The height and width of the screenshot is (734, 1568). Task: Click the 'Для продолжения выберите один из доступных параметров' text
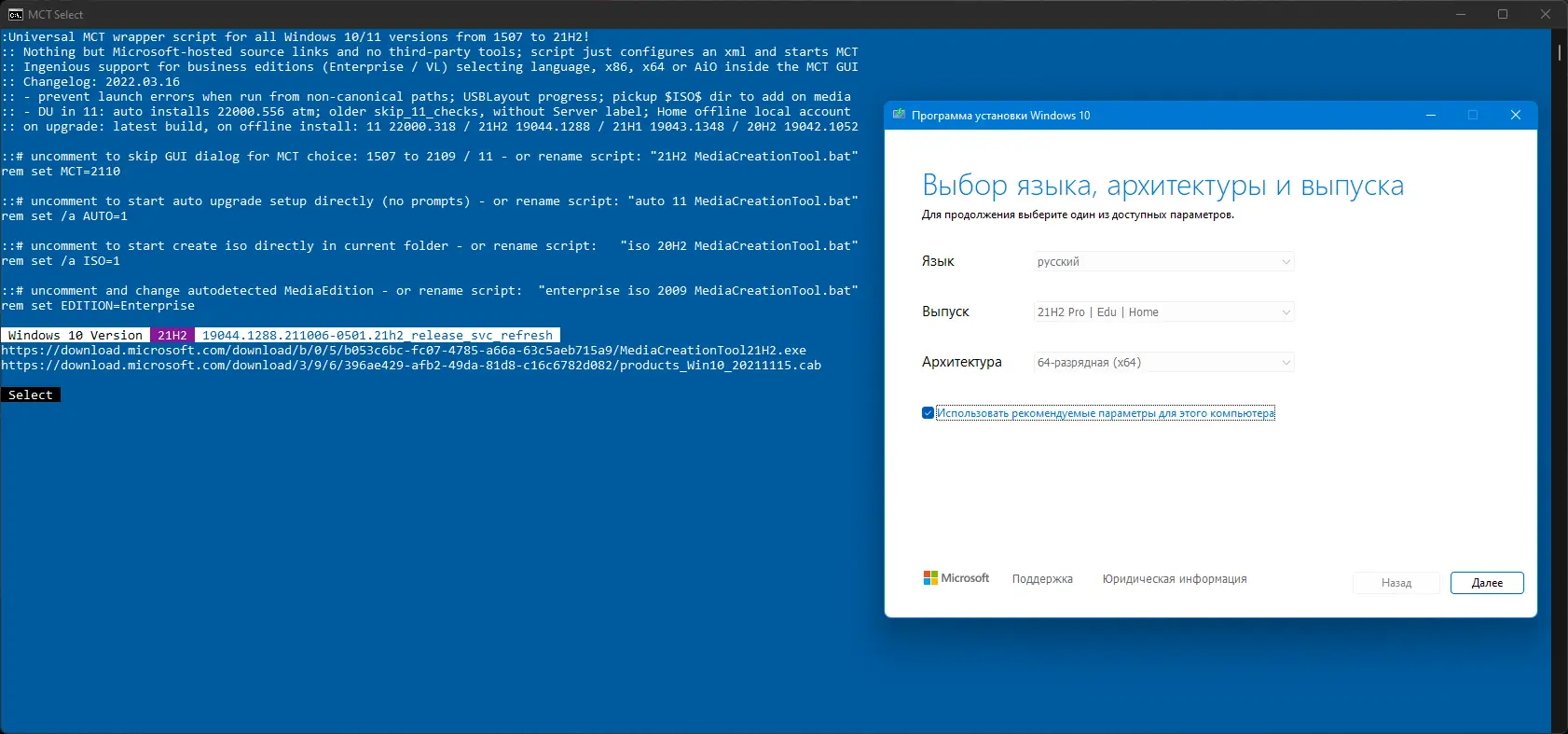pos(1078,215)
